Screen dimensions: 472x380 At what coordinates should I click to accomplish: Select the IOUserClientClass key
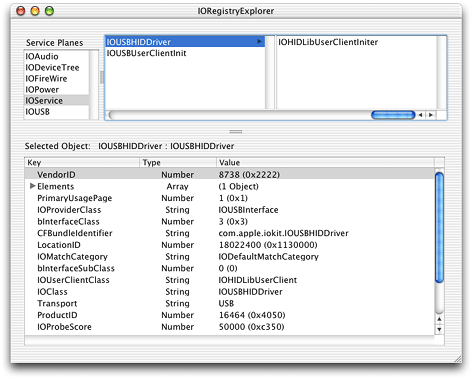(x=73, y=280)
